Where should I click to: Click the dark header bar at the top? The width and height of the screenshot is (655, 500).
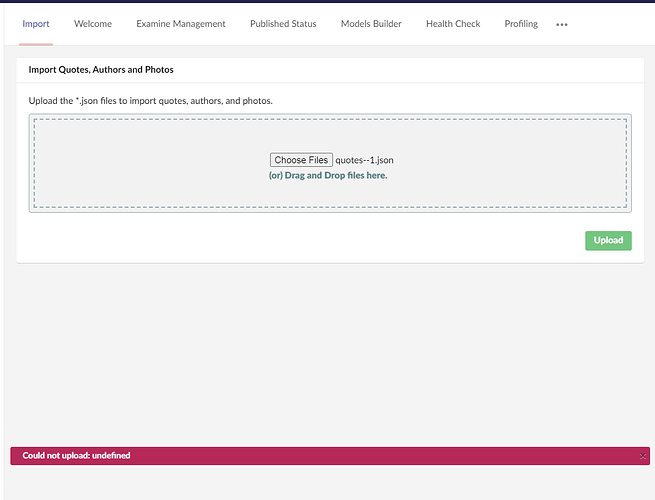click(328, 1)
